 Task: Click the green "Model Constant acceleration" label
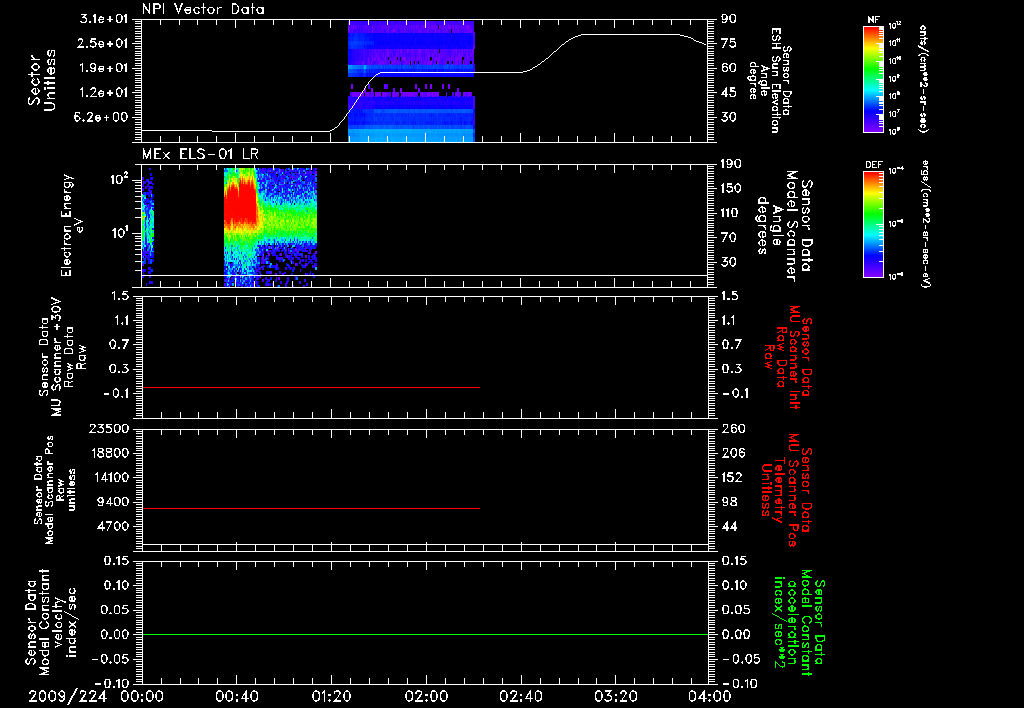tap(799, 624)
